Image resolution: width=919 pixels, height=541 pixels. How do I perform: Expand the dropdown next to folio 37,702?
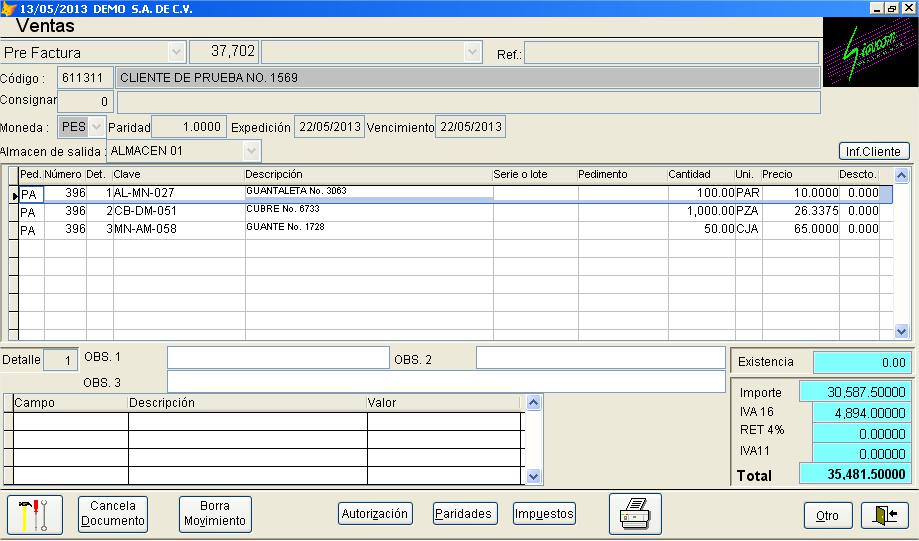pyautogui.click(x=472, y=52)
